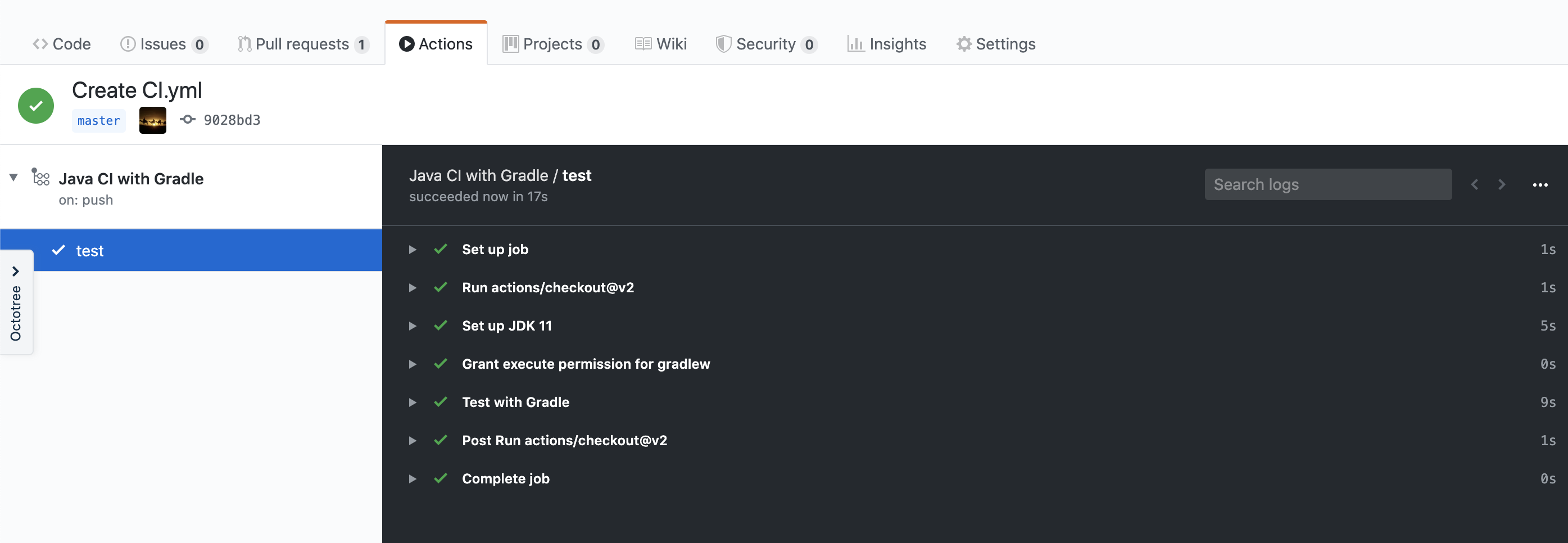Click the green check for Set up JDK 11

tap(441, 325)
